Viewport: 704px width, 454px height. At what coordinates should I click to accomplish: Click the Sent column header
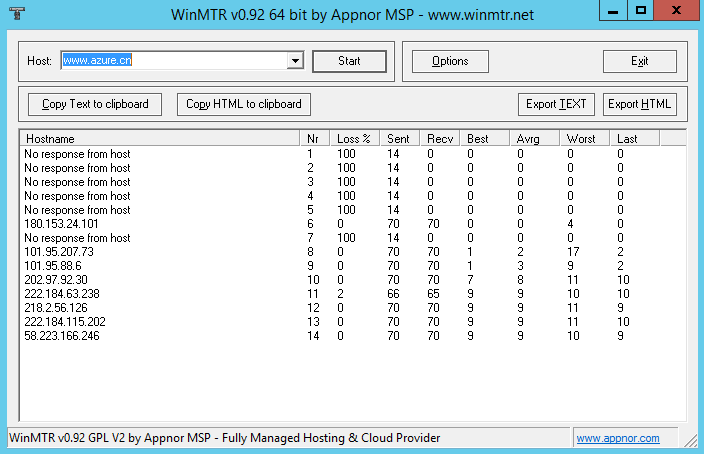[401, 138]
